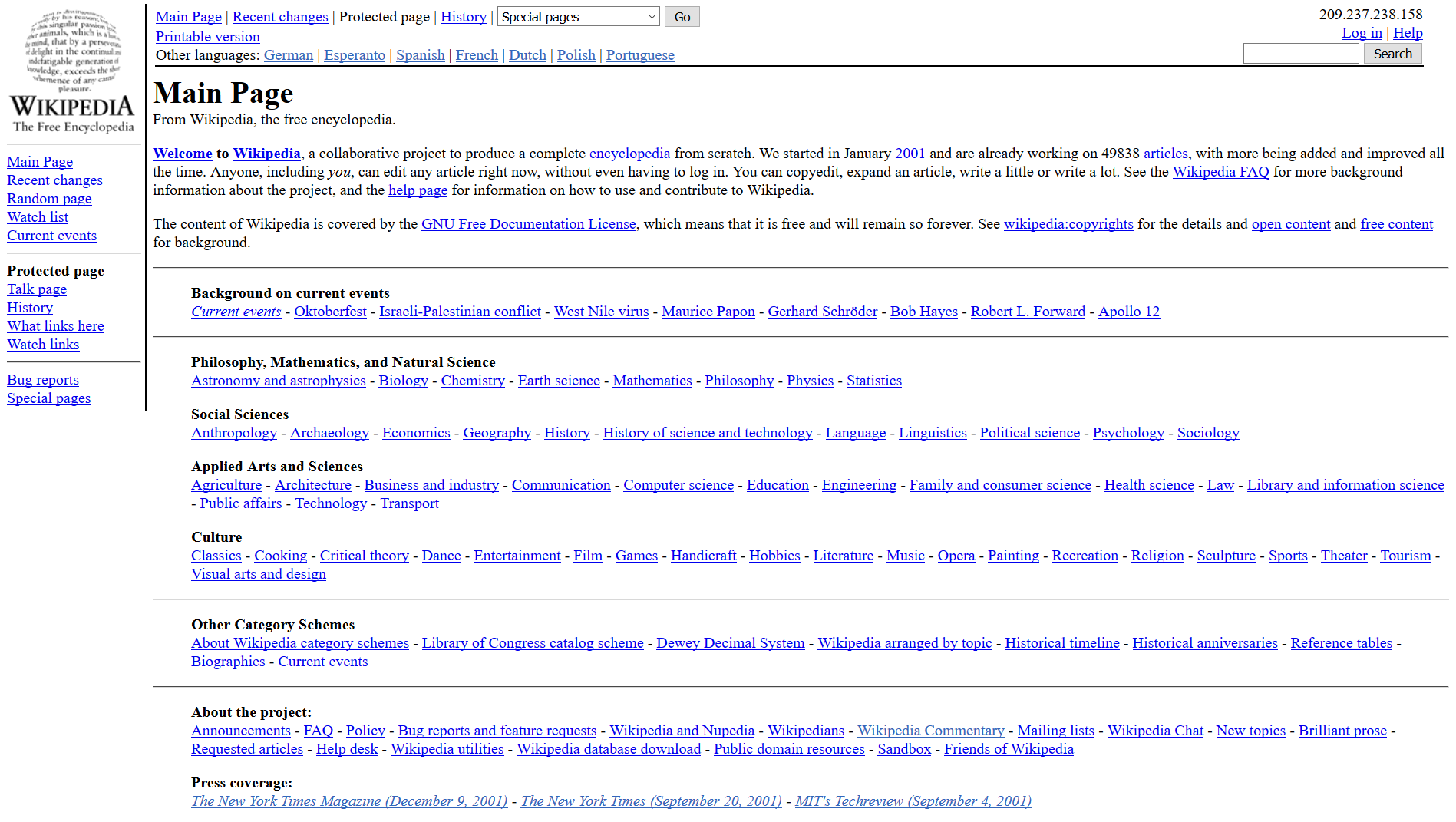Open the Sociology category link
Viewport: 1456px width, 822px height.
1208,433
